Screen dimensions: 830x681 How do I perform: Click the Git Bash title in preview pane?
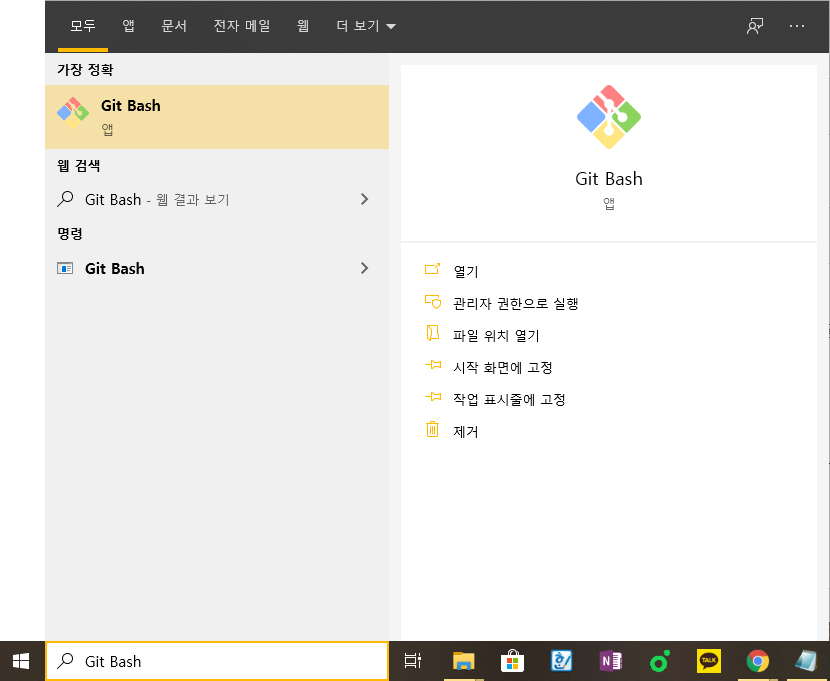(609, 179)
